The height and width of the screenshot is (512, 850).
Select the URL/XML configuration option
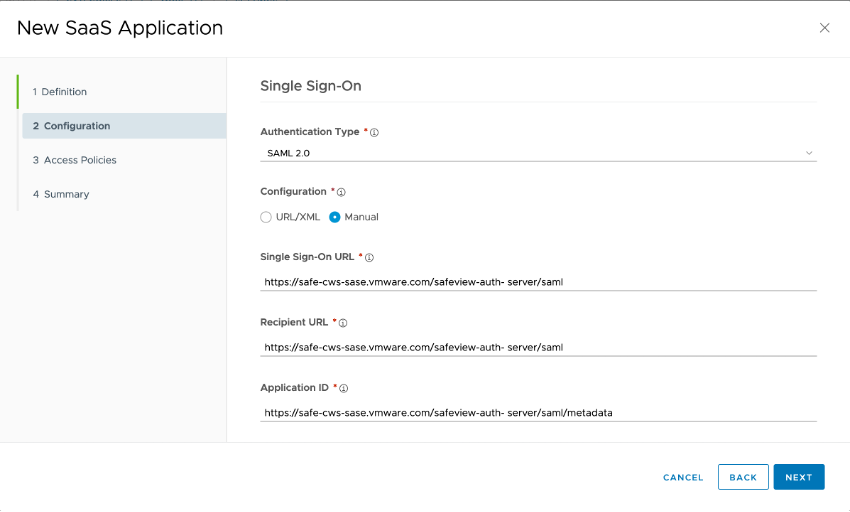coord(266,217)
